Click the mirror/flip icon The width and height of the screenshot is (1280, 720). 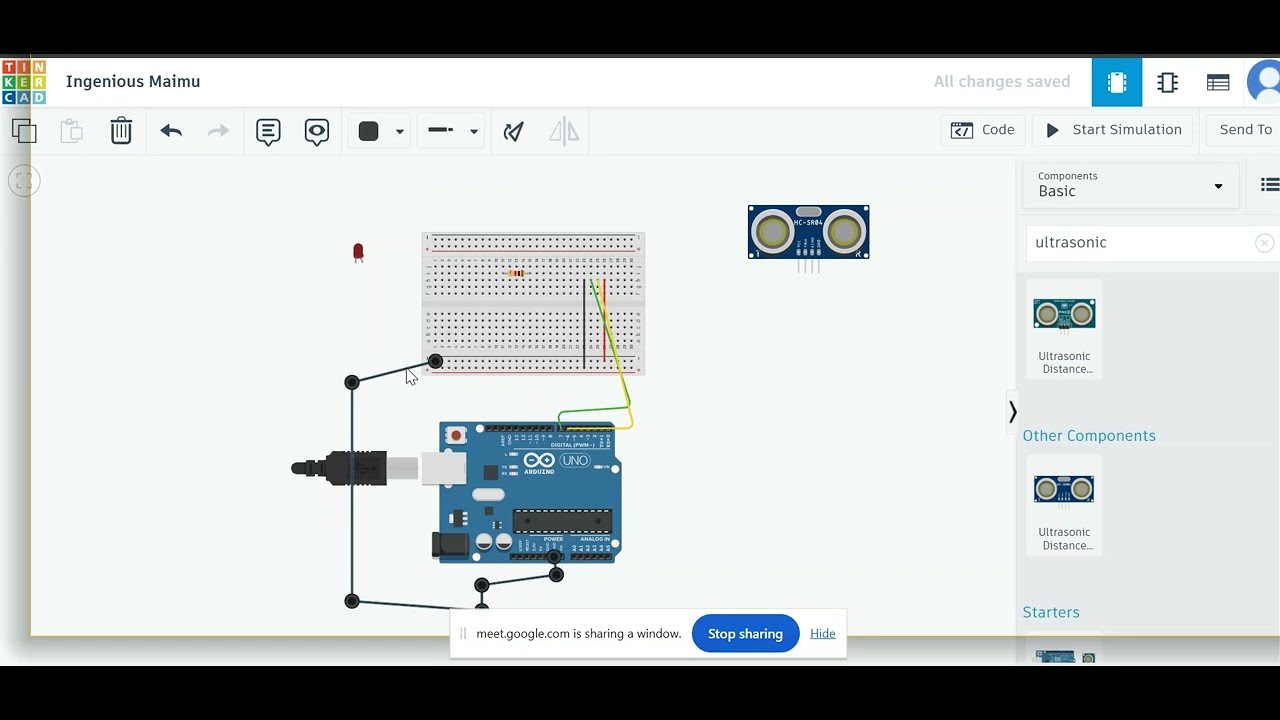point(564,131)
